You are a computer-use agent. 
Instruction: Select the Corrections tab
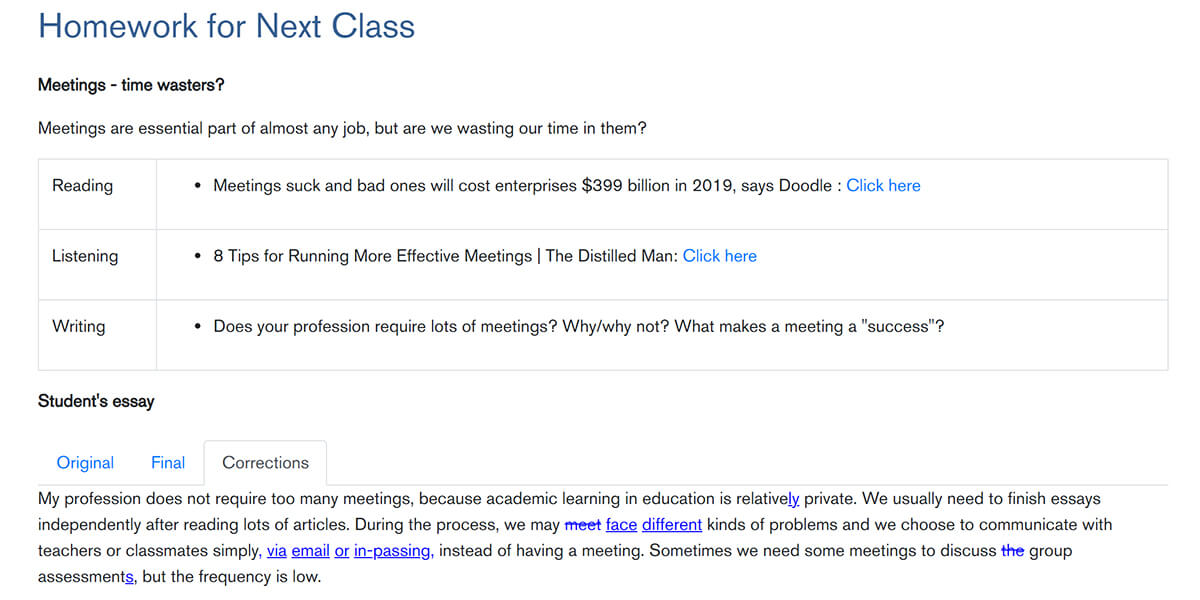[265, 463]
